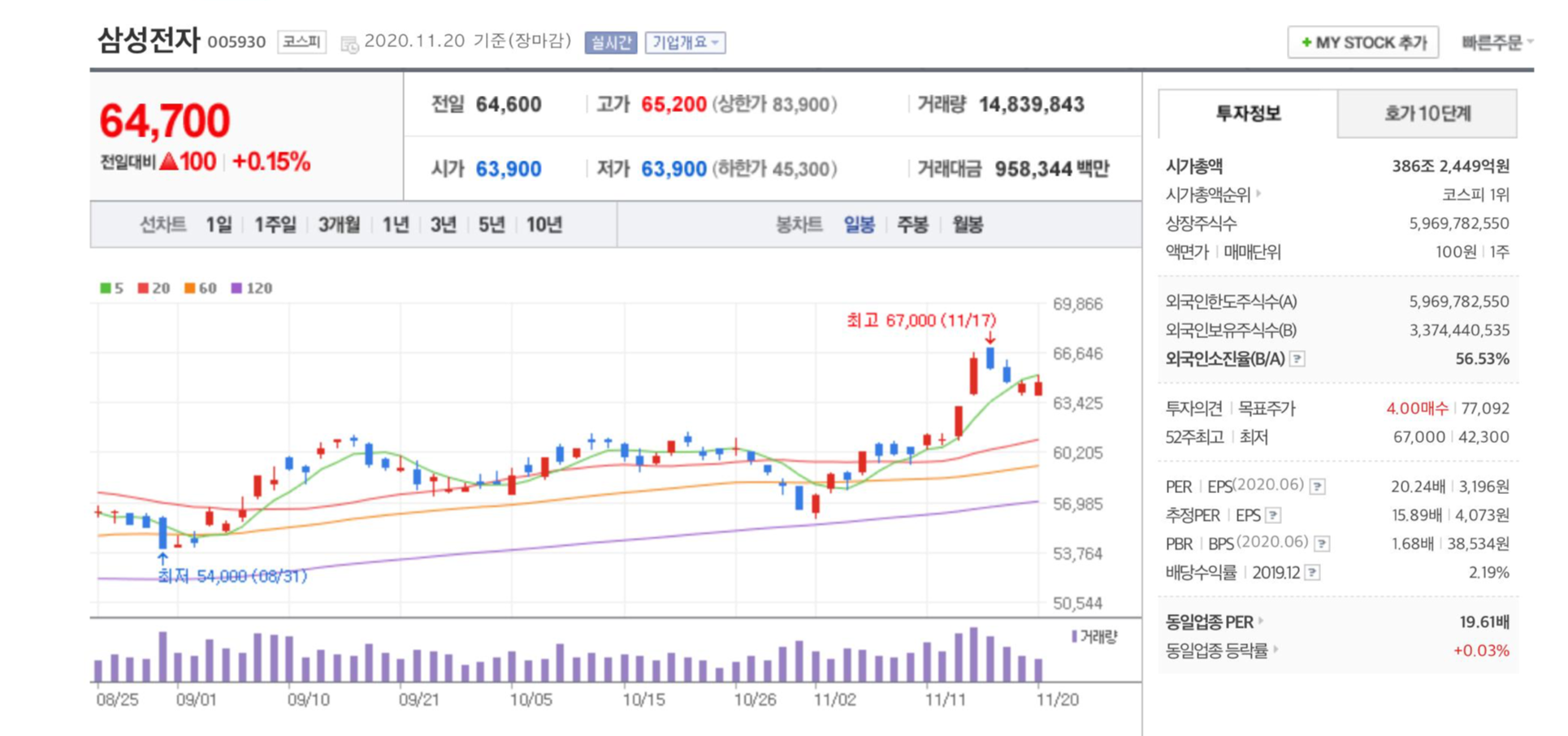Click the green 5-day moving average legend swatch
This screenshot has height=736, width=1568.
[x=105, y=288]
